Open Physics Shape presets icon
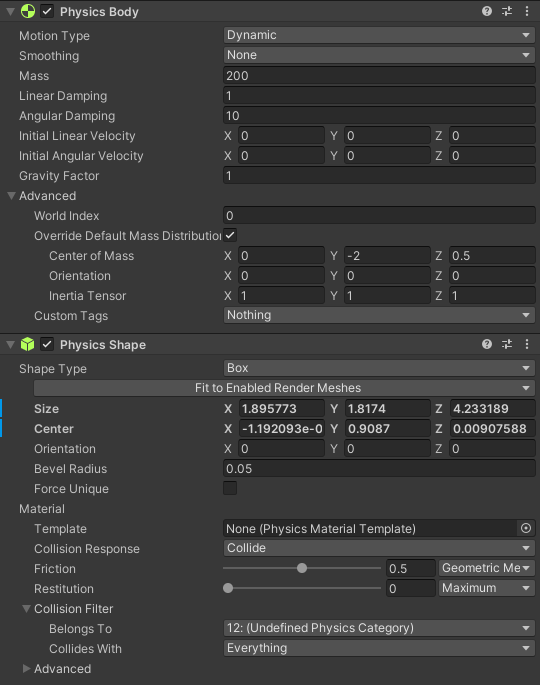540x685 pixels. click(x=507, y=344)
